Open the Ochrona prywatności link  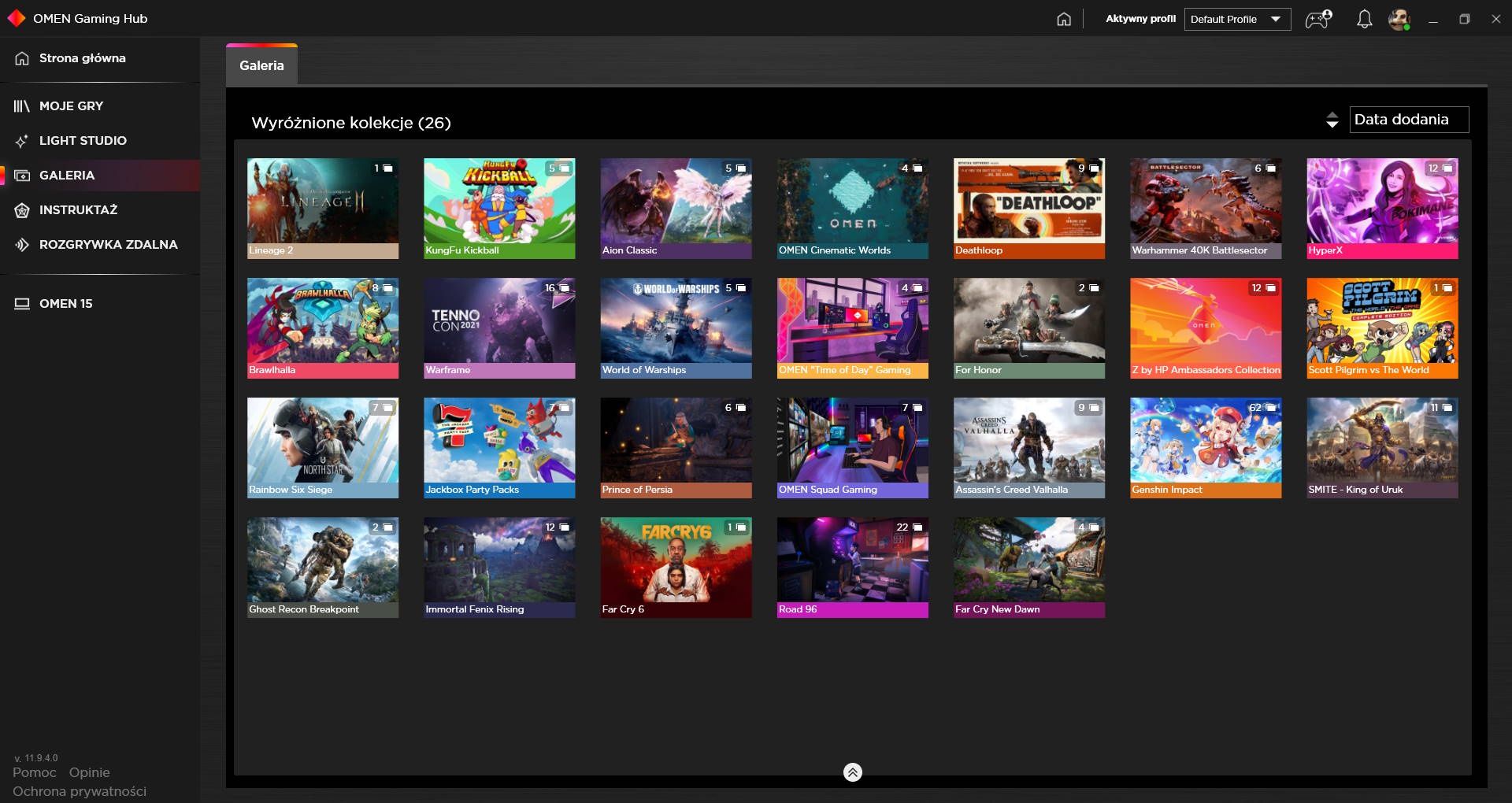(80, 791)
